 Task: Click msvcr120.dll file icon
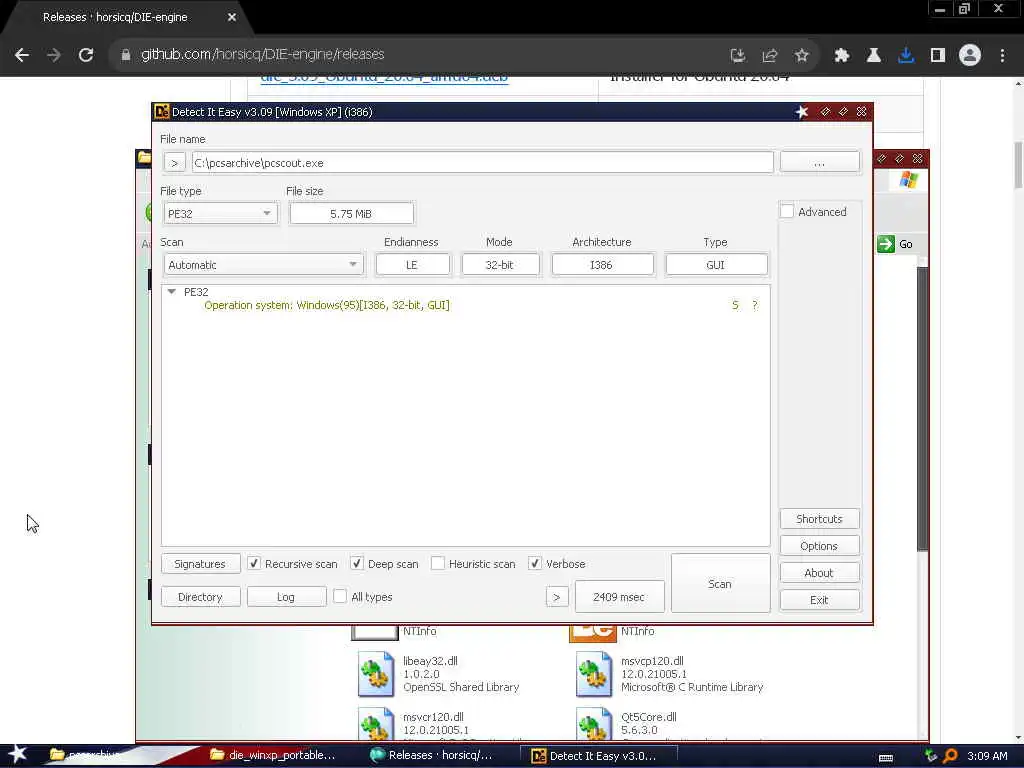[x=376, y=724]
